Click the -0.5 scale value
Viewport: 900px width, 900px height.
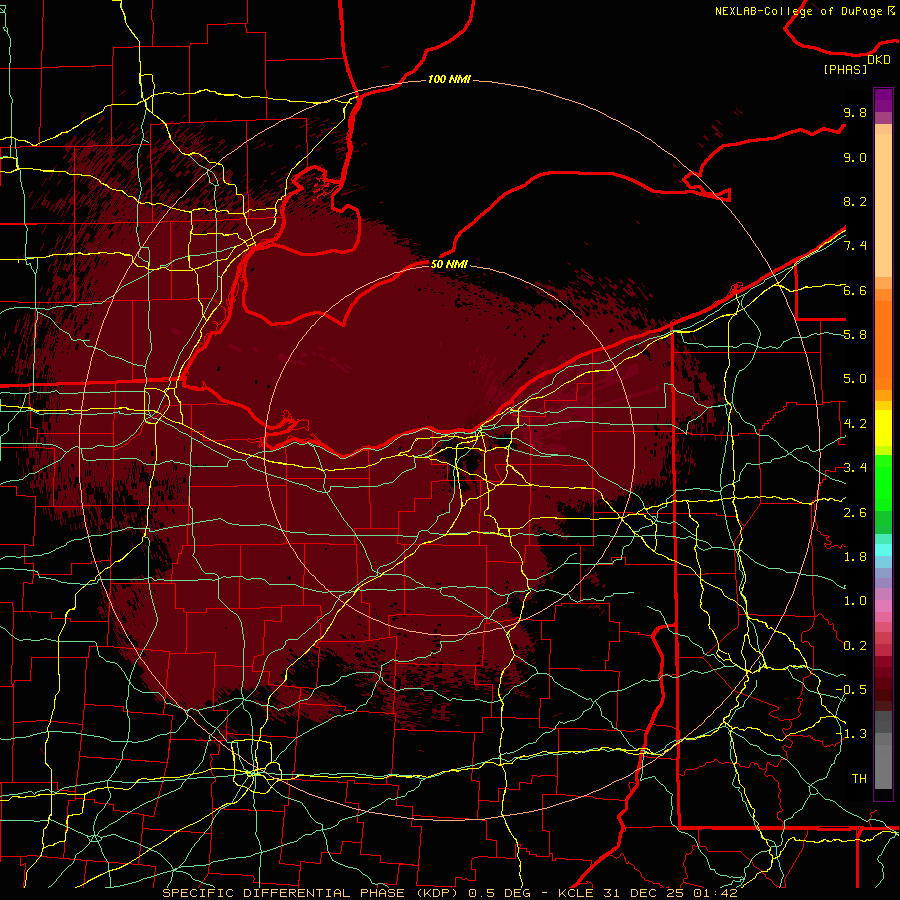click(851, 690)
